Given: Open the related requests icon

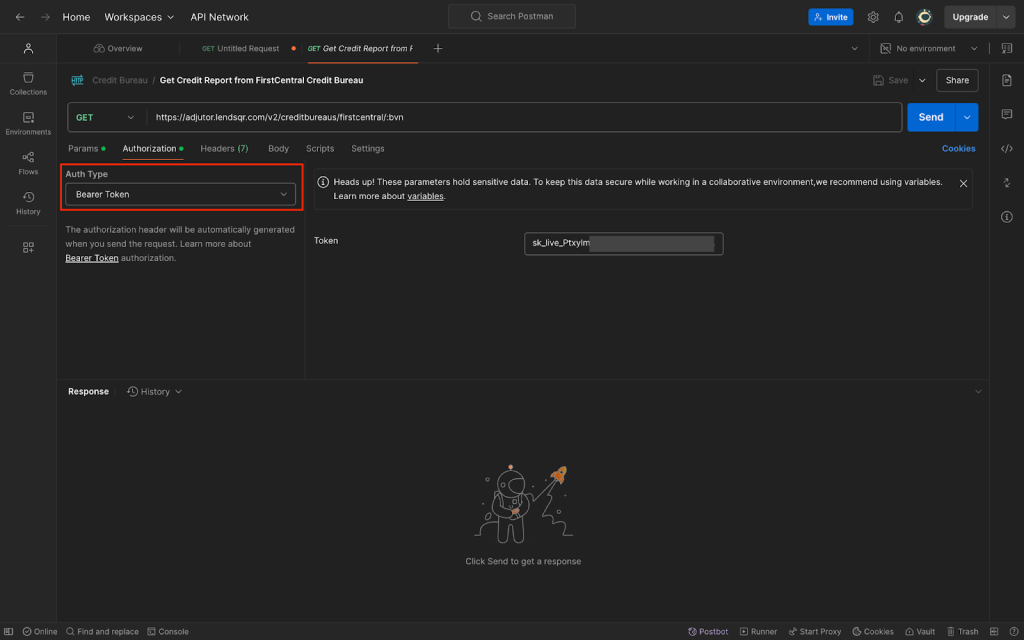Looking at the screenshot, I should [x=1006, y=183].
